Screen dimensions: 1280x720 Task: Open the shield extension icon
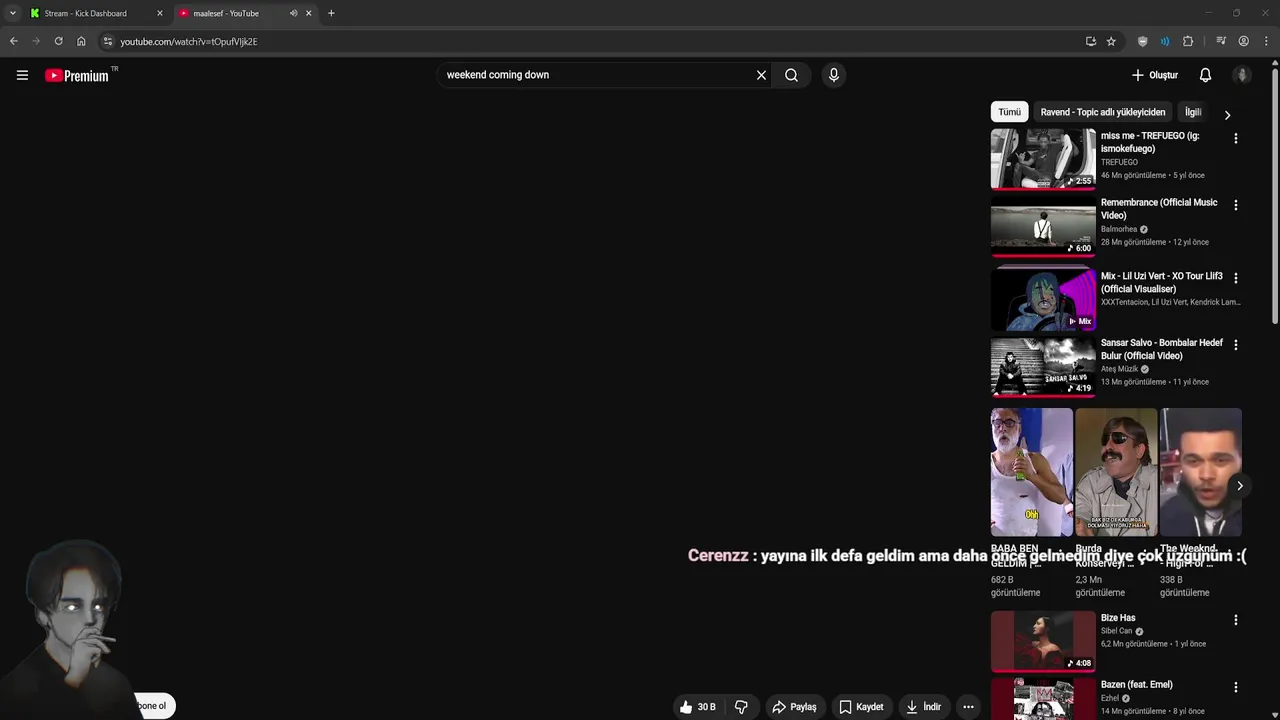pos(1143,41)
